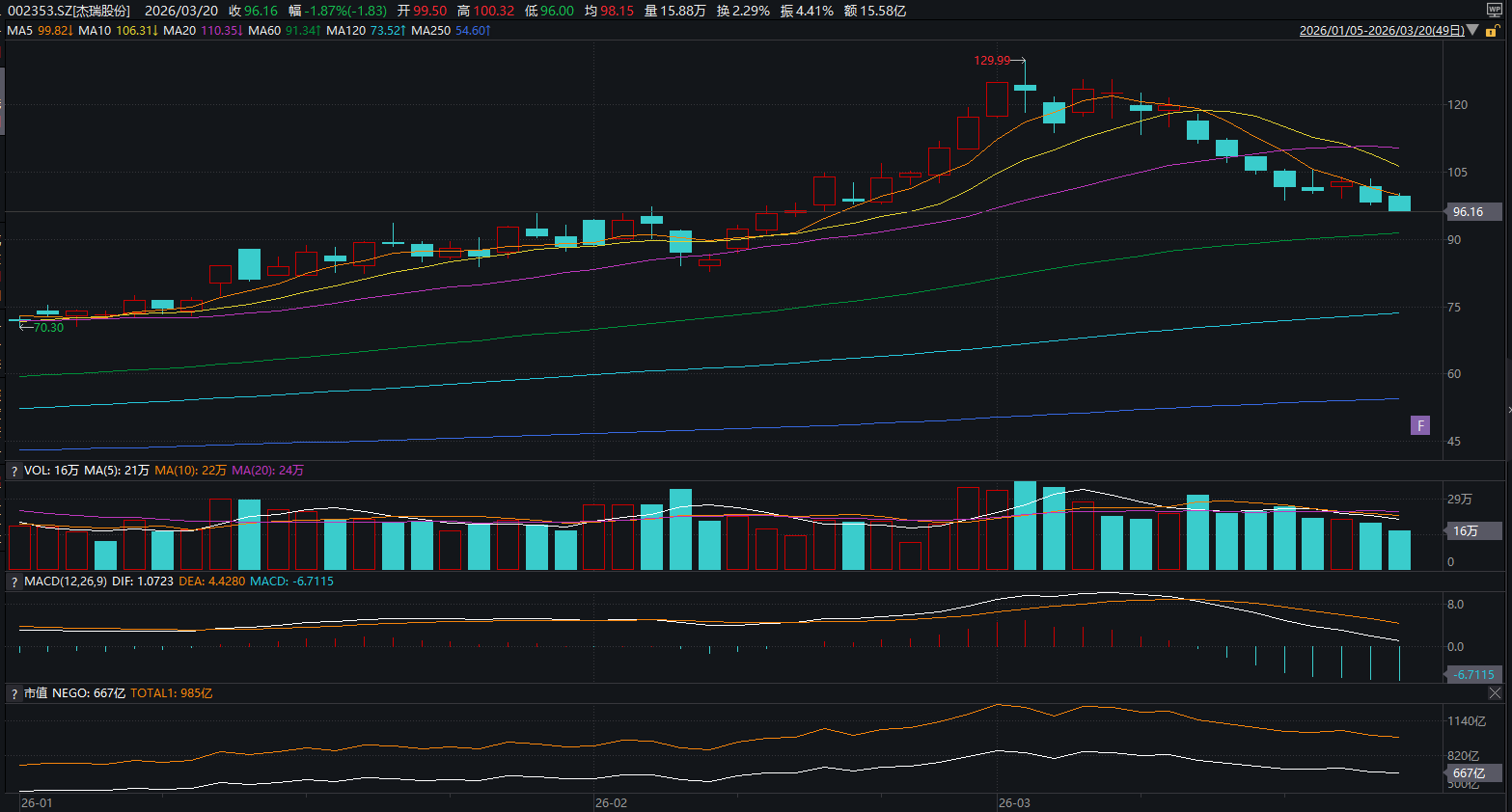Open the date range dropdown triangle
Image resolution: width=1512 pixels, height=812 pixels.
click(1472, 31)
